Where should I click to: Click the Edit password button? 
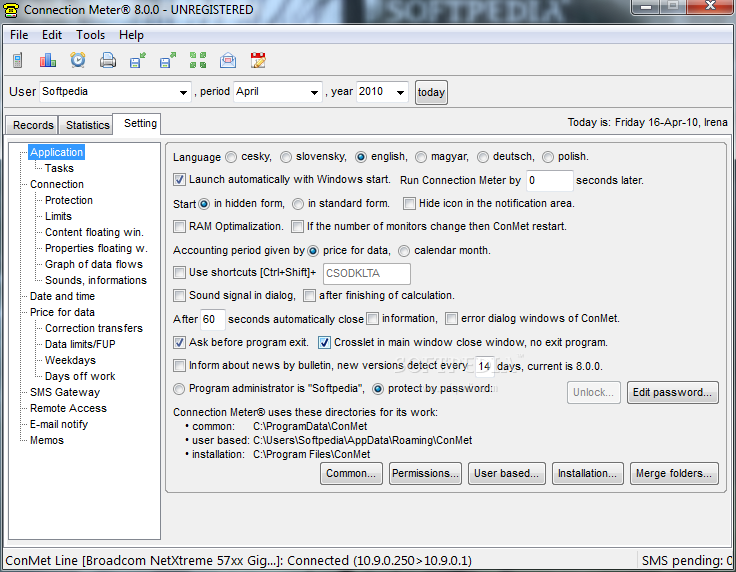672,392
